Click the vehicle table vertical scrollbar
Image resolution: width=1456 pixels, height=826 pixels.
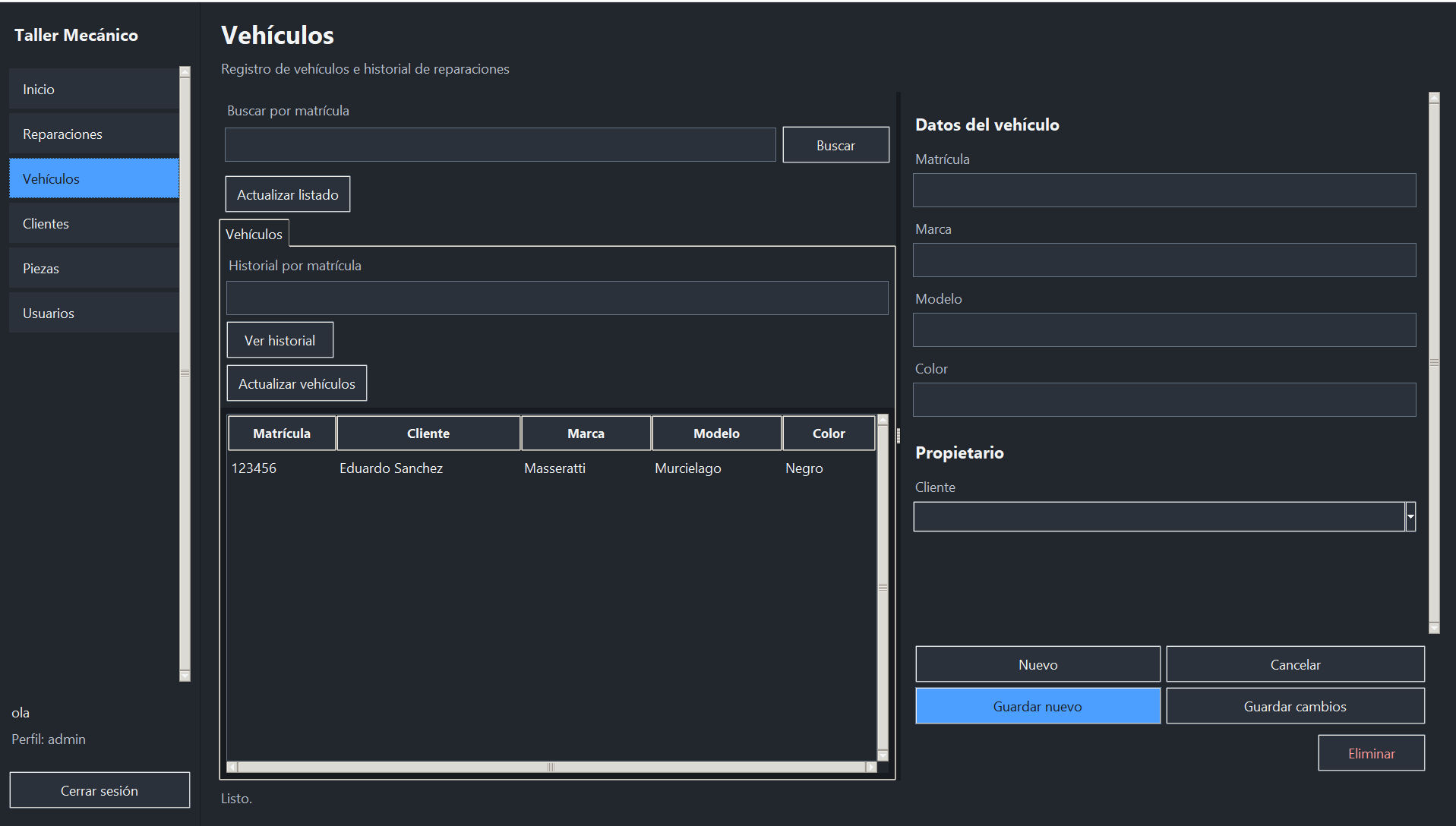(883, 587)
